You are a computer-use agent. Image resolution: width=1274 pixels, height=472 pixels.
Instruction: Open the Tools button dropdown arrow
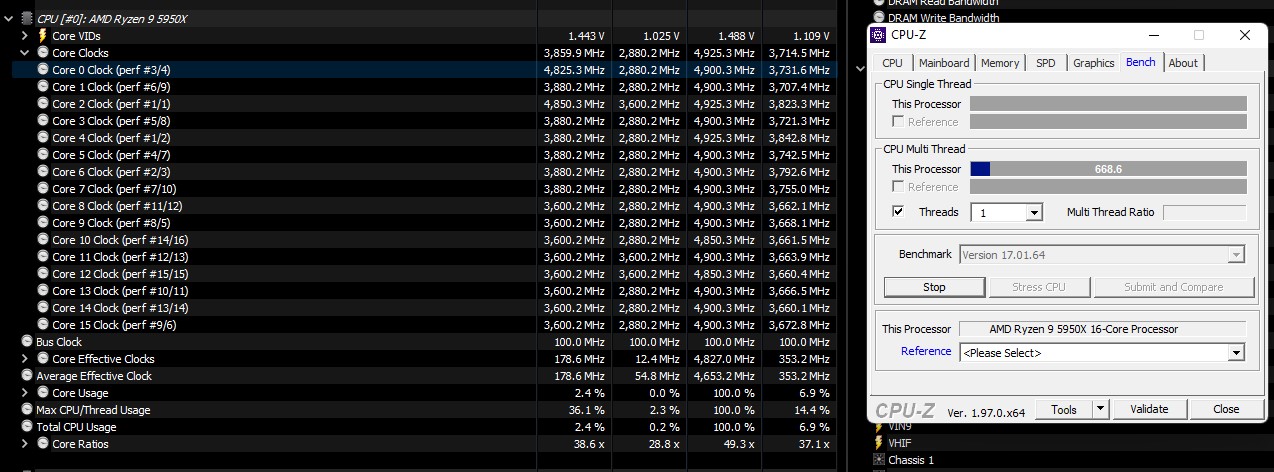1100,409
